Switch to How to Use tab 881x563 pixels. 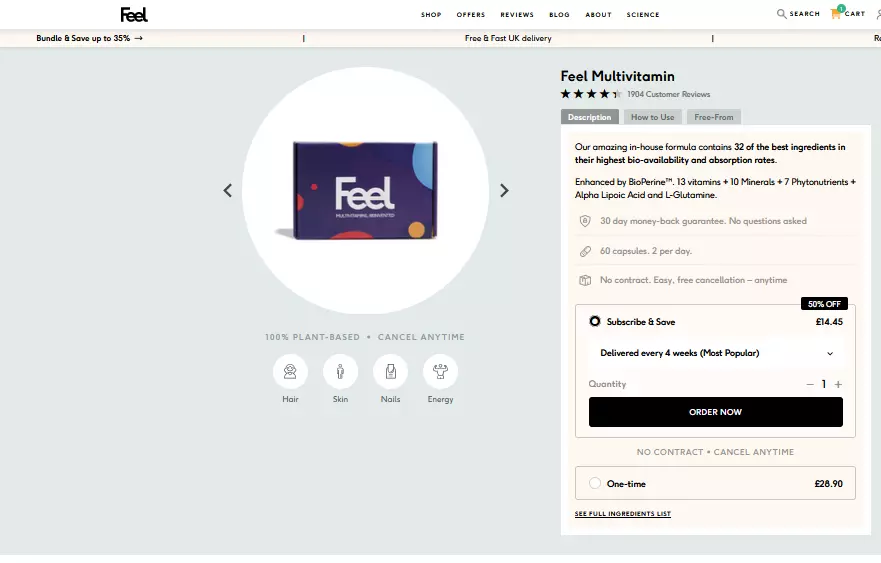click(x=652, y=117)
